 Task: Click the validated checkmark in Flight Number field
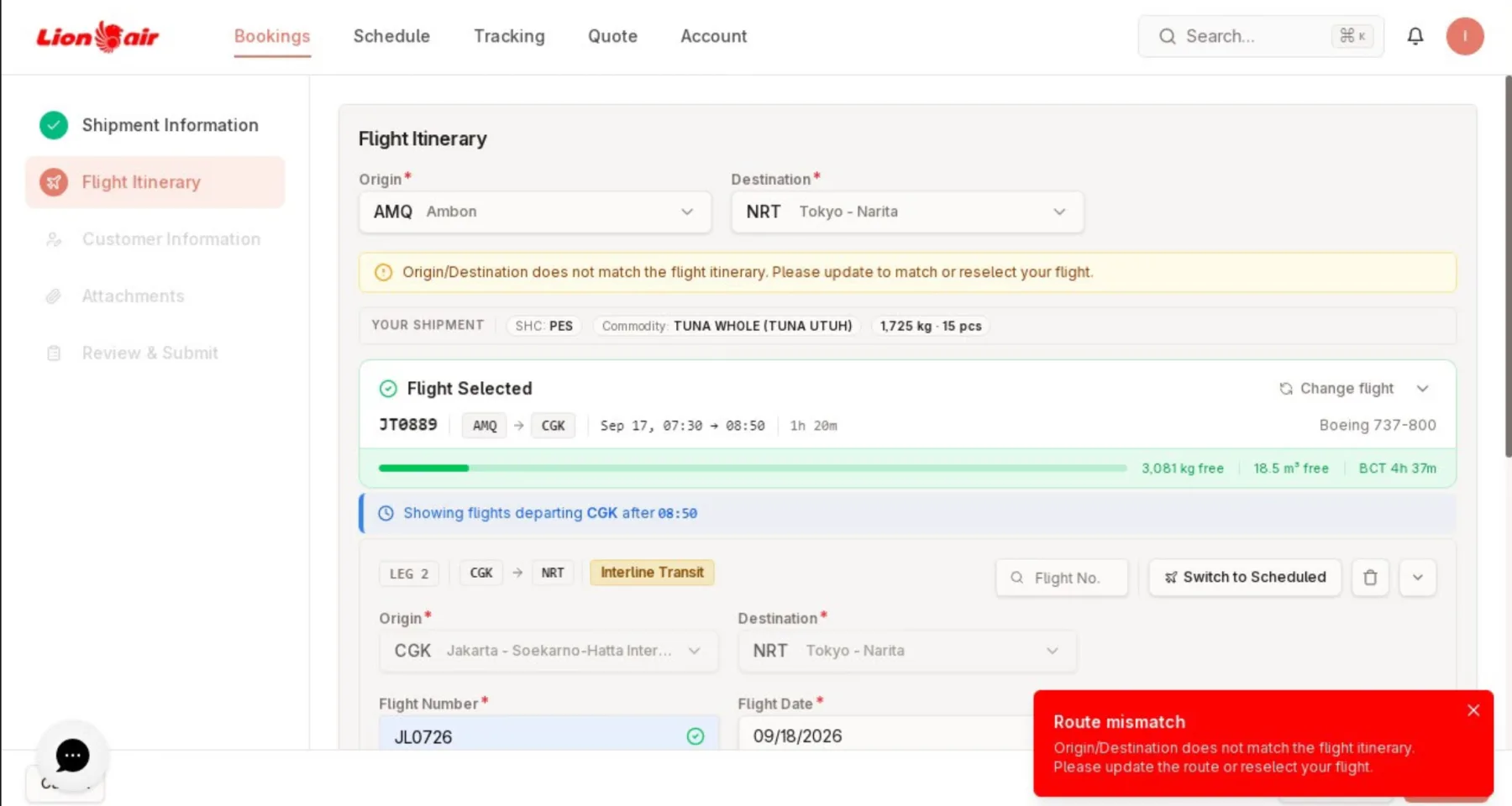(x=696, y=736)
